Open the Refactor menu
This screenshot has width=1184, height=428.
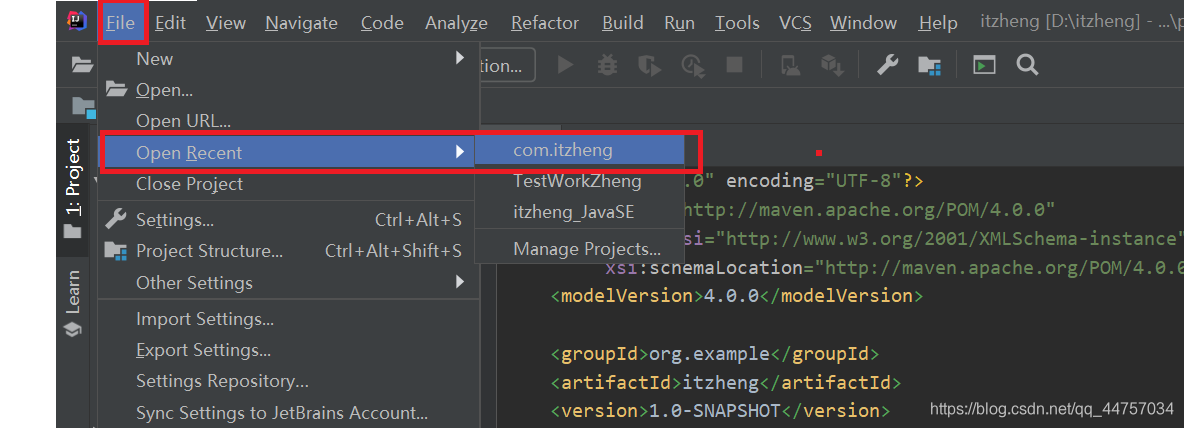point(544,23)
